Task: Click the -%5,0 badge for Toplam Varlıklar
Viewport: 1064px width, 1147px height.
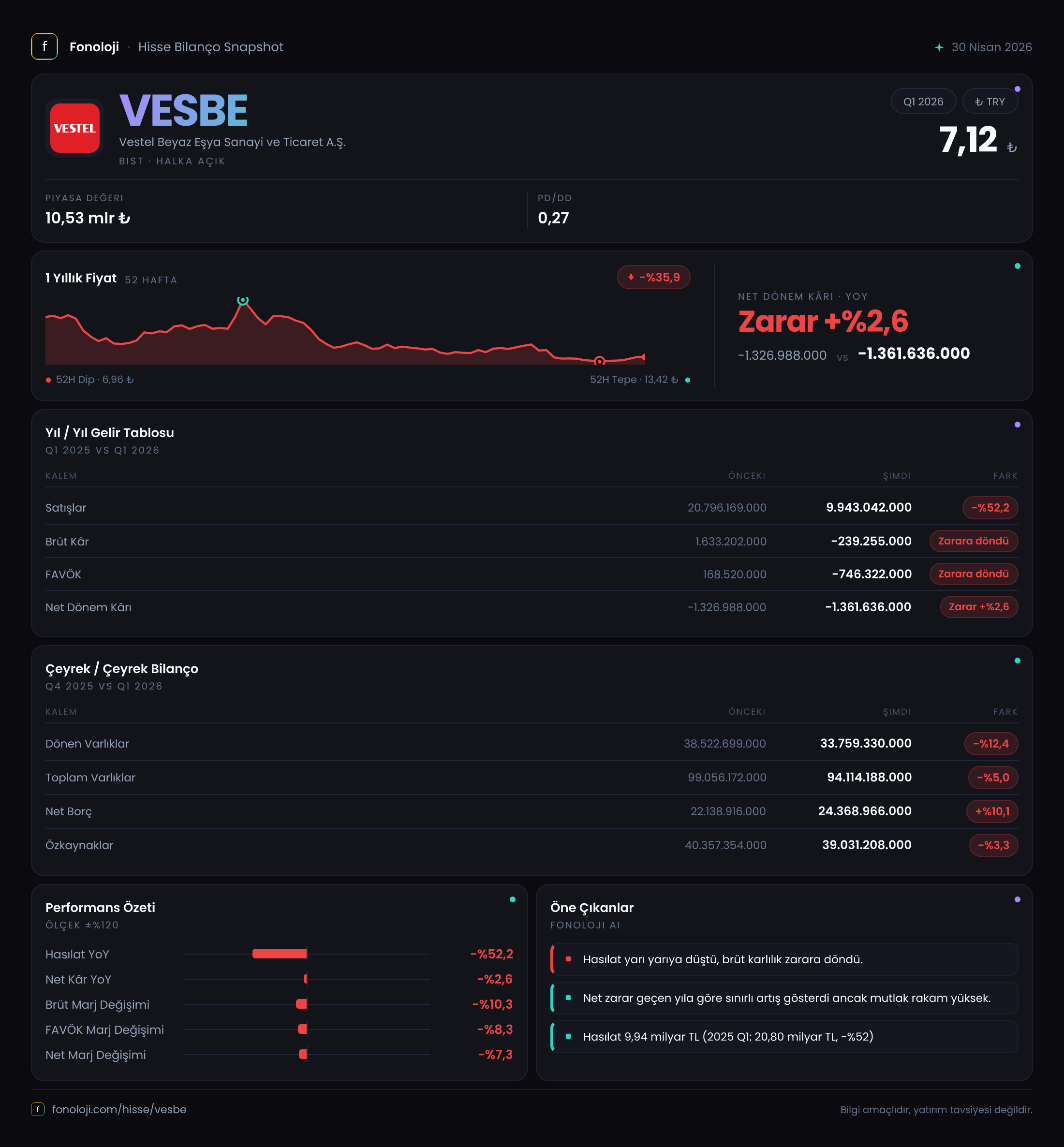Action: (x=993, y=778)
